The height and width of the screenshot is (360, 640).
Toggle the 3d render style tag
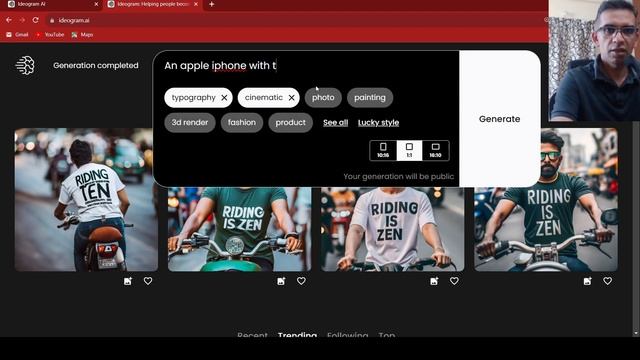190,122
